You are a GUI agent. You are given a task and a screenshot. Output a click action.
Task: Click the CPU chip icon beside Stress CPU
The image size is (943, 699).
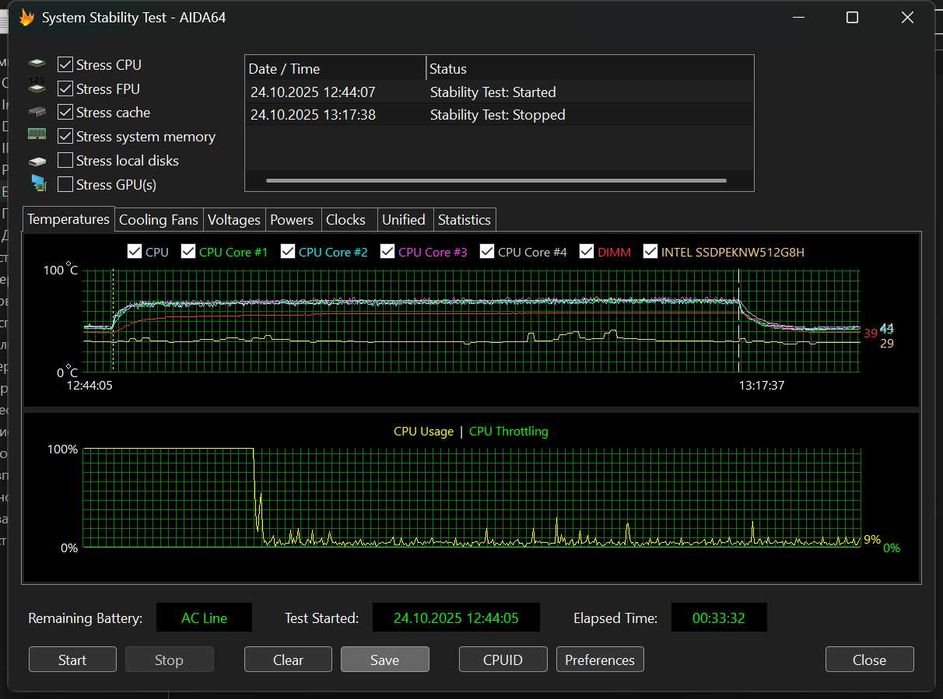(x=37, y=63)
